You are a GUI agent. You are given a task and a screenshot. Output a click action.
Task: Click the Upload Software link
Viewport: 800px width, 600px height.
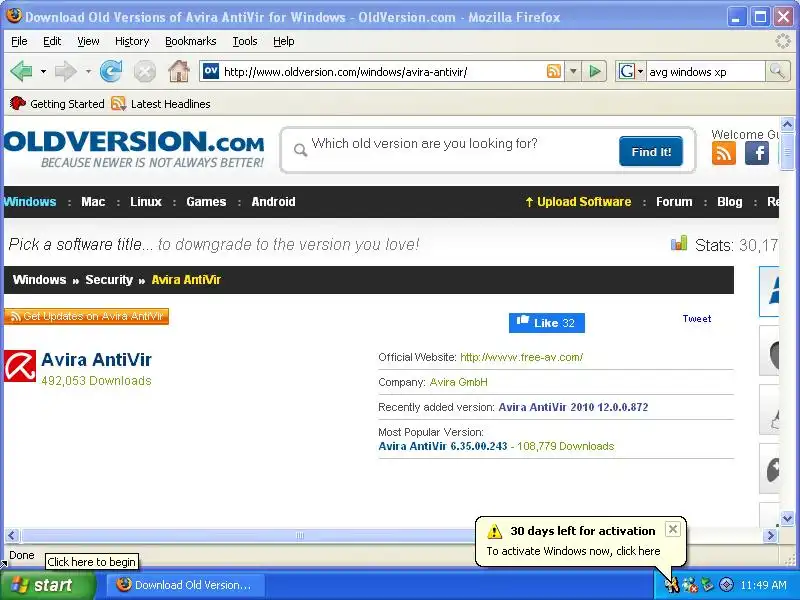click(x=578, y=202)
